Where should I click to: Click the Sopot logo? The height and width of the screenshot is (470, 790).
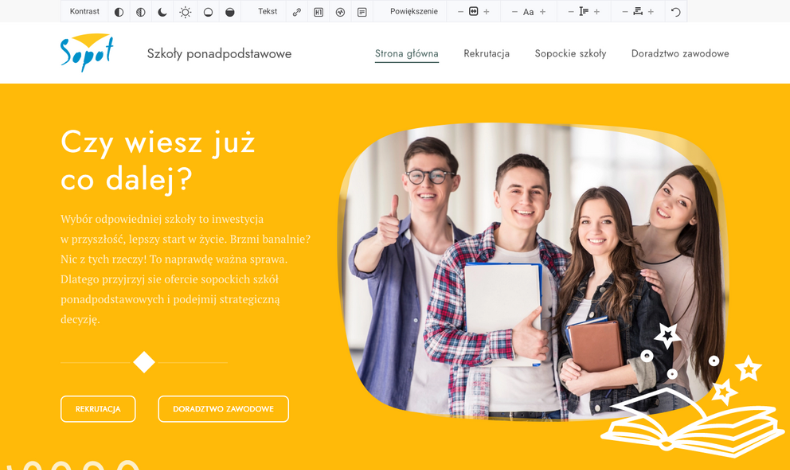click(x=86, y=52)
